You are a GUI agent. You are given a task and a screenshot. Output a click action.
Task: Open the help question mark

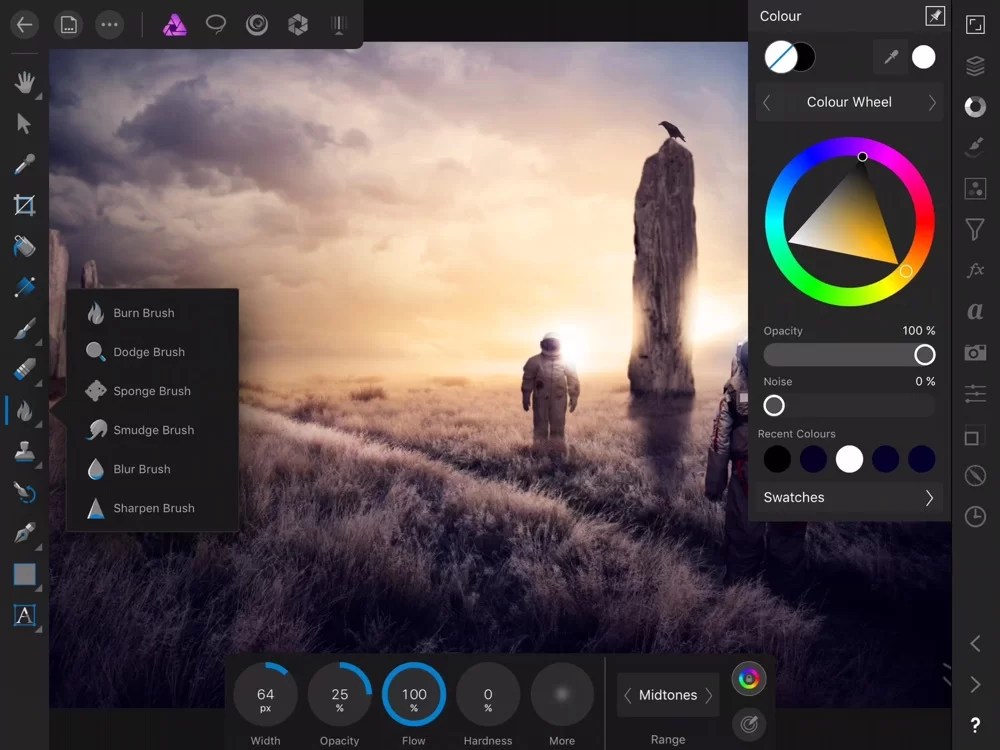pyautogui.click(x=975, y=725)
